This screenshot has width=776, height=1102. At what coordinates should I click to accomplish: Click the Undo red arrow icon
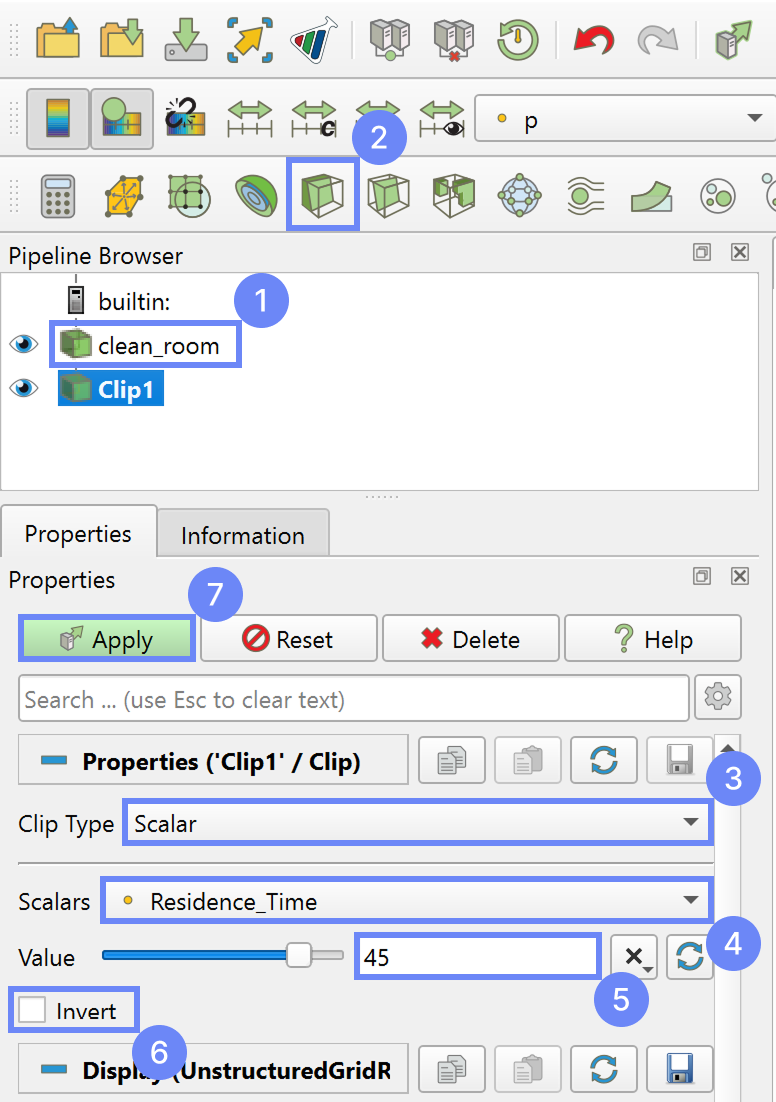click(593, 40)
